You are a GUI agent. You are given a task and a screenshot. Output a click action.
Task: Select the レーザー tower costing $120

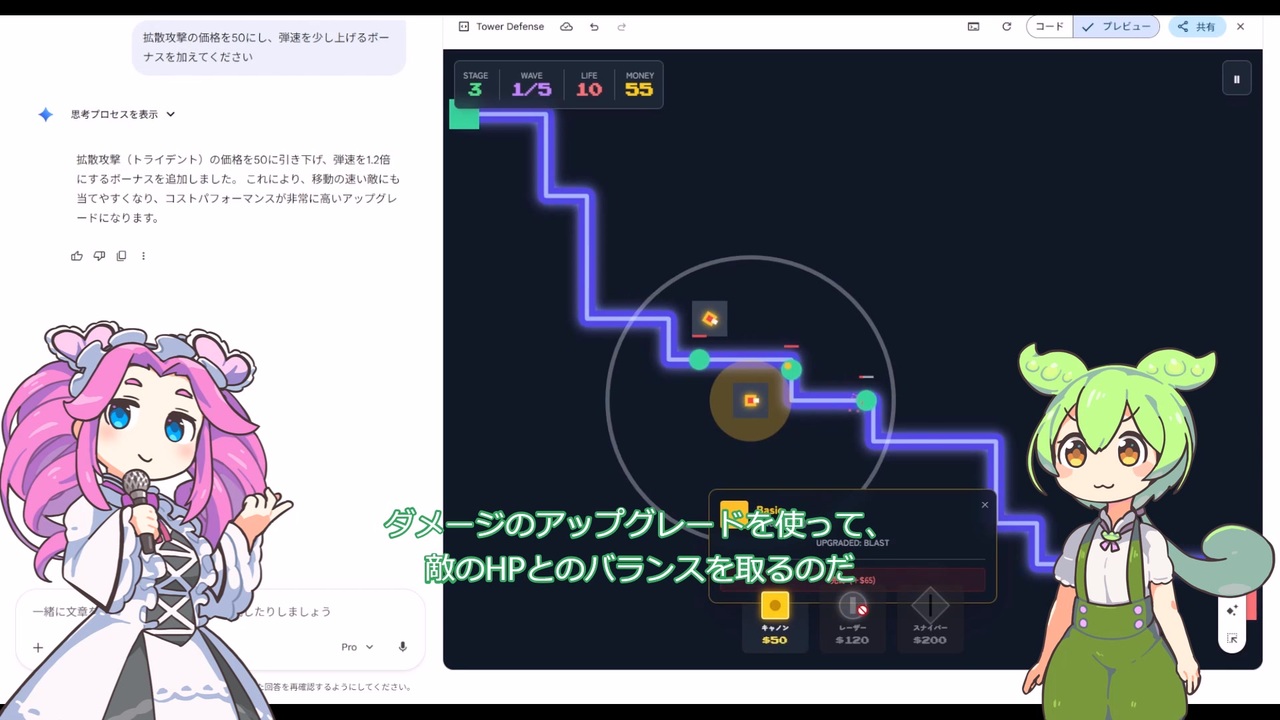tap(852, 620)
